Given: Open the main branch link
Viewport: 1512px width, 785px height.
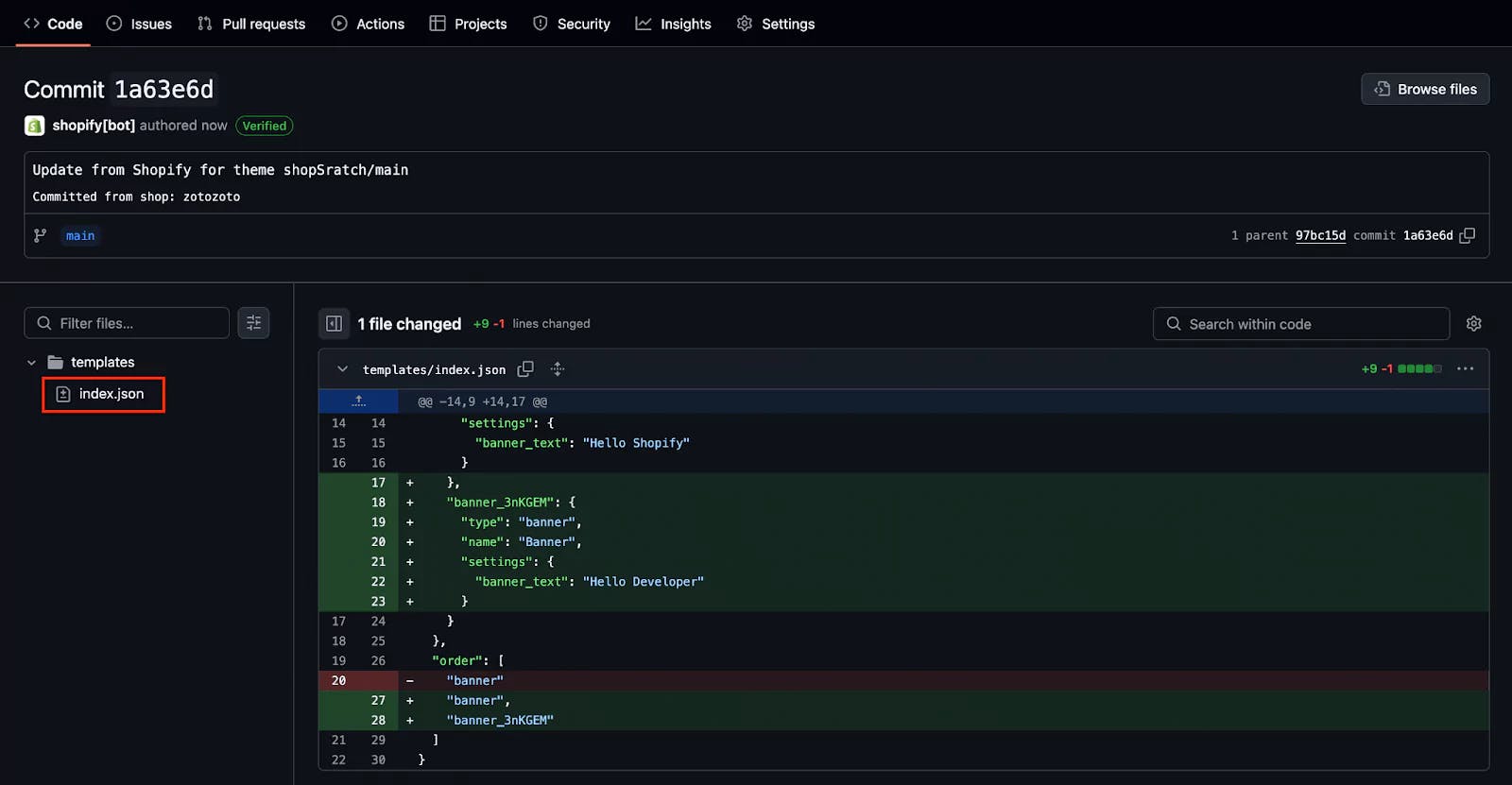Looking at the screenshot, I should coord(80,236).
